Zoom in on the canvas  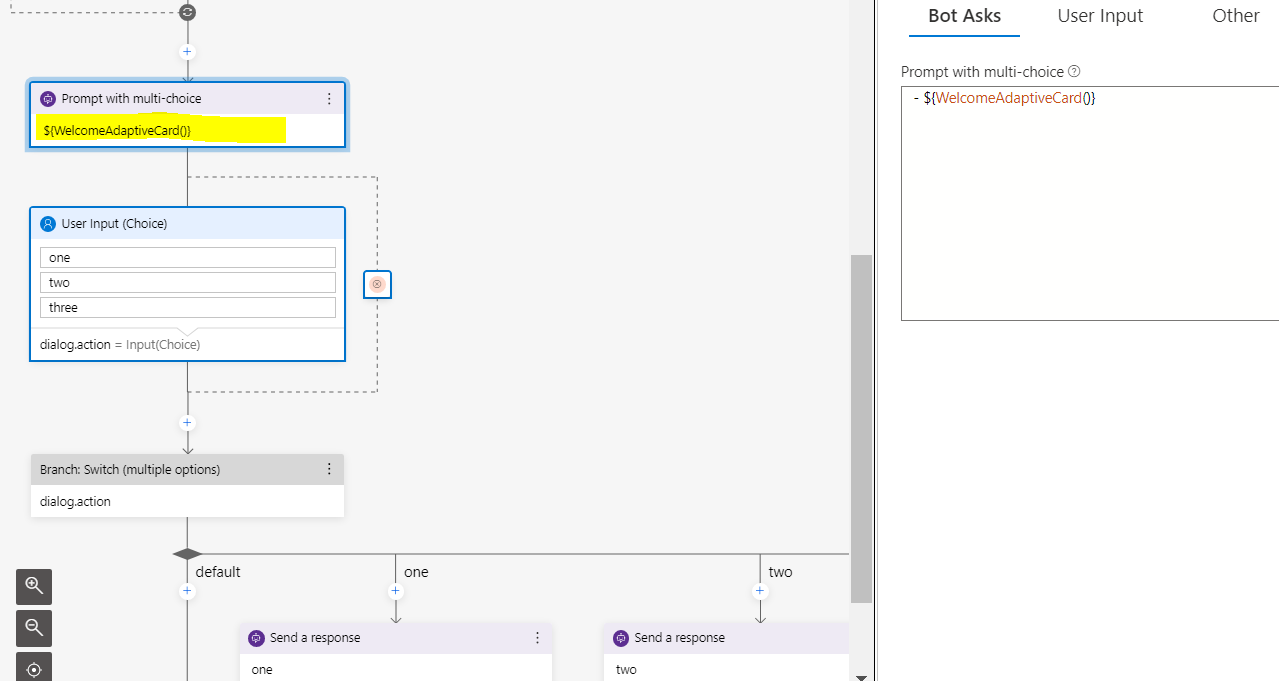(x=34, y=587)
